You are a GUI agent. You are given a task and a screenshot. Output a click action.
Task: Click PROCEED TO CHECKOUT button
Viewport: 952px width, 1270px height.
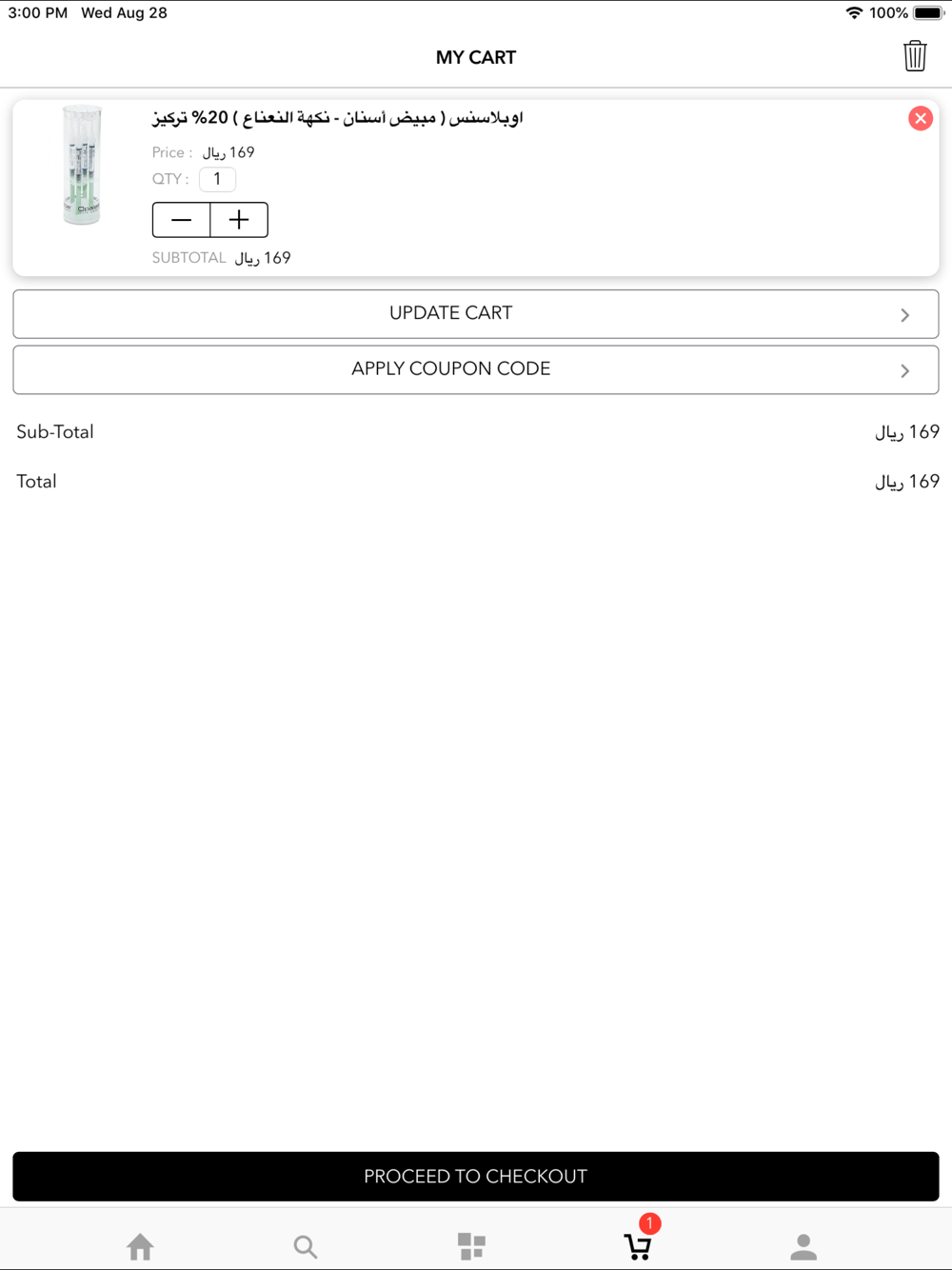476,1177
